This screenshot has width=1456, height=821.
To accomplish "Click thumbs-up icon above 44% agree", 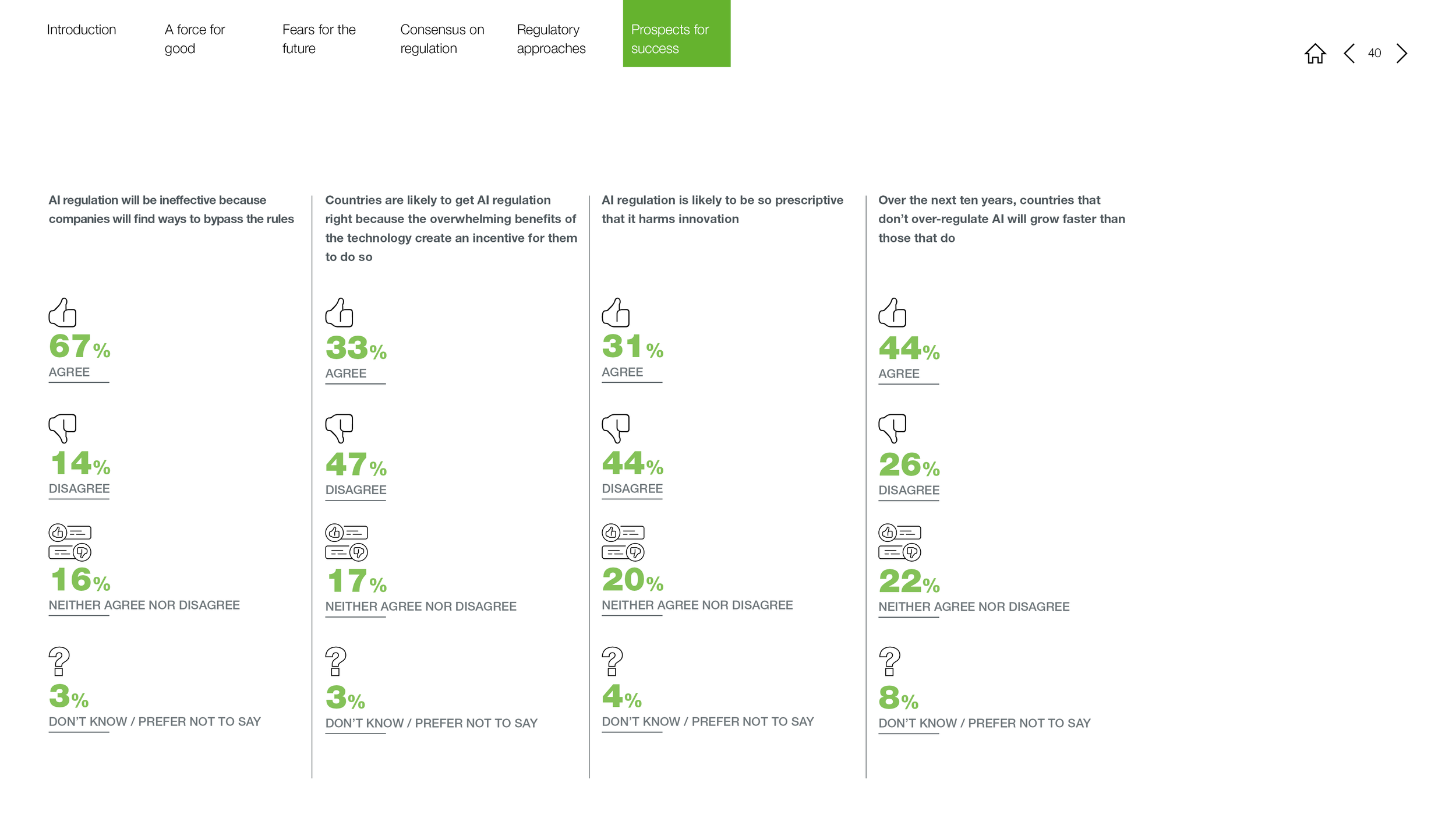I will point(892,312).
